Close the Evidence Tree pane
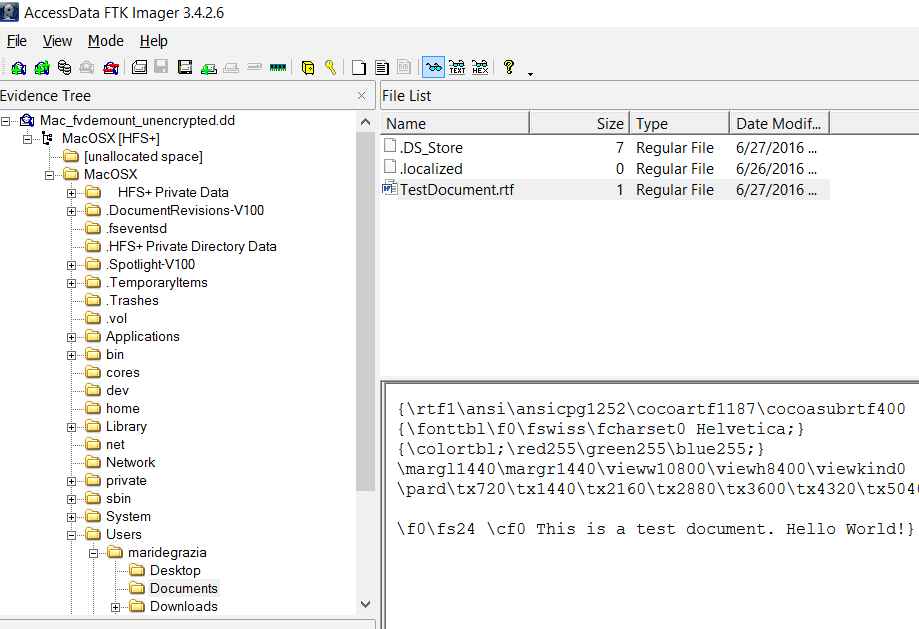This screenshot has width=919, height=629. (x=362, y=96)
